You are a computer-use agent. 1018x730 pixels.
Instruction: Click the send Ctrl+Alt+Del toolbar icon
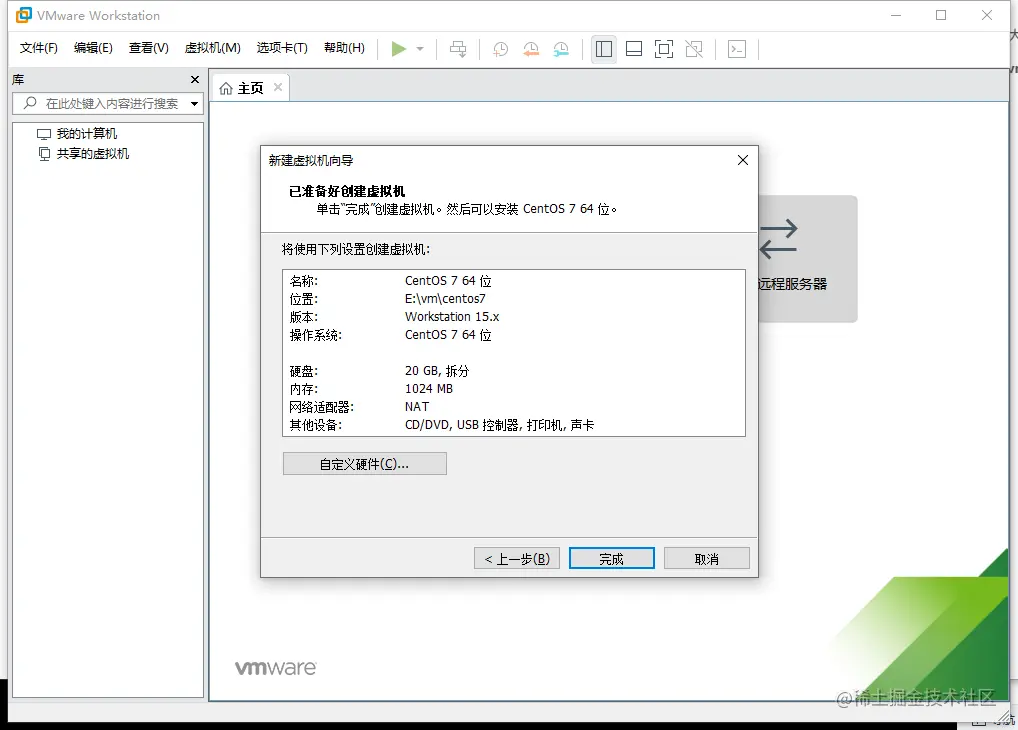coord(458,49)
